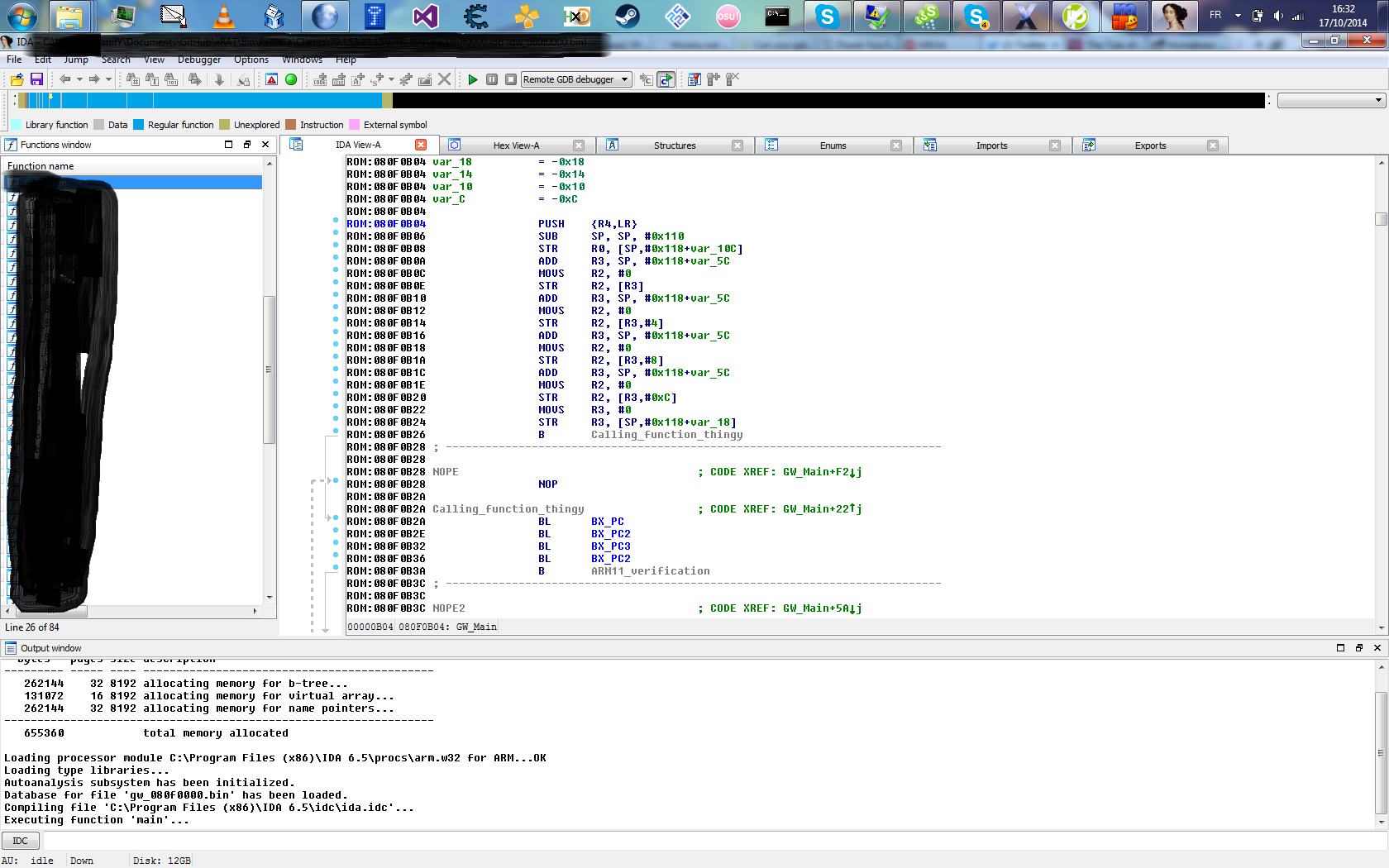Click the red warning triangle toolbar icon
The height and width of the screenshot is (868, 1389).
[271, 79]
